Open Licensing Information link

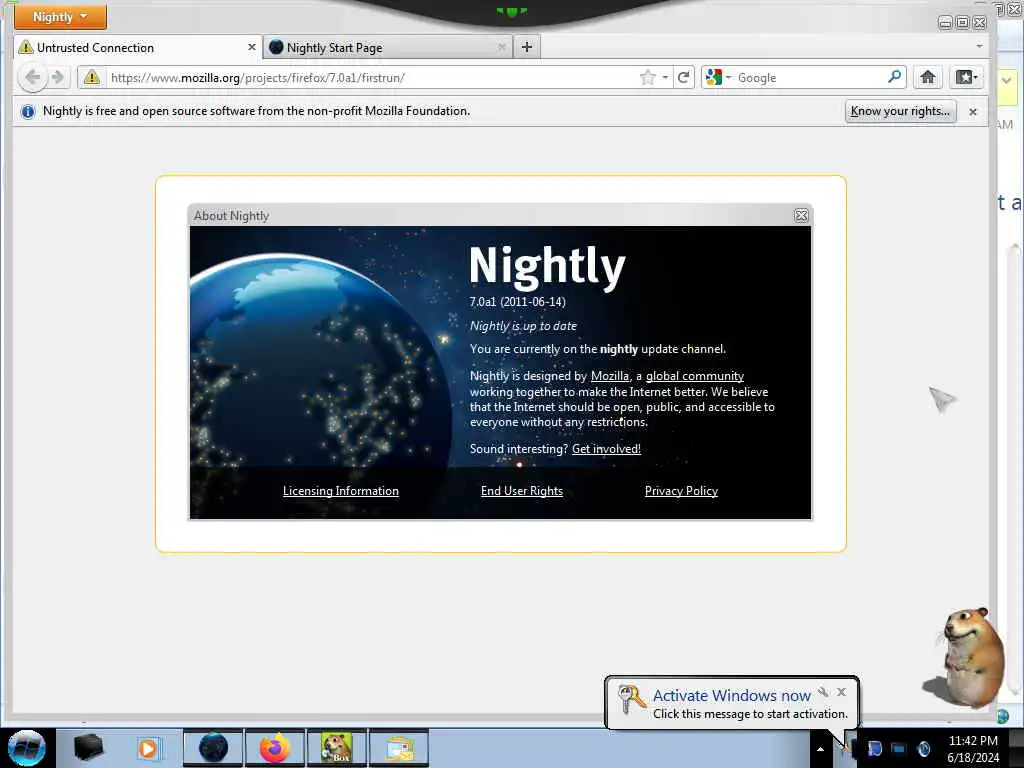(340, 491)
